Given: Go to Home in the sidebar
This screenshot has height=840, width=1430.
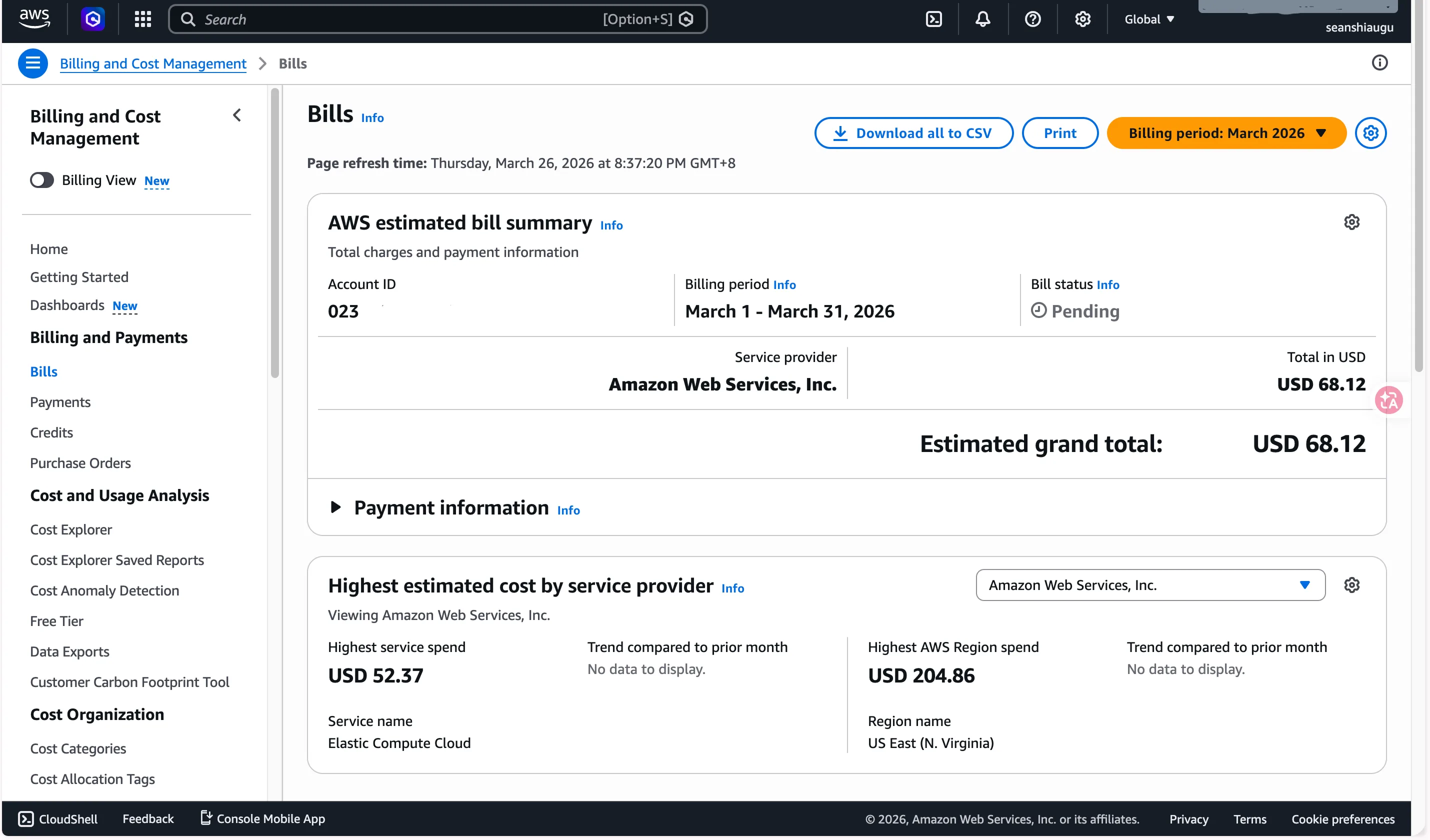Looking at the screenshot, I should click(49, 249).
